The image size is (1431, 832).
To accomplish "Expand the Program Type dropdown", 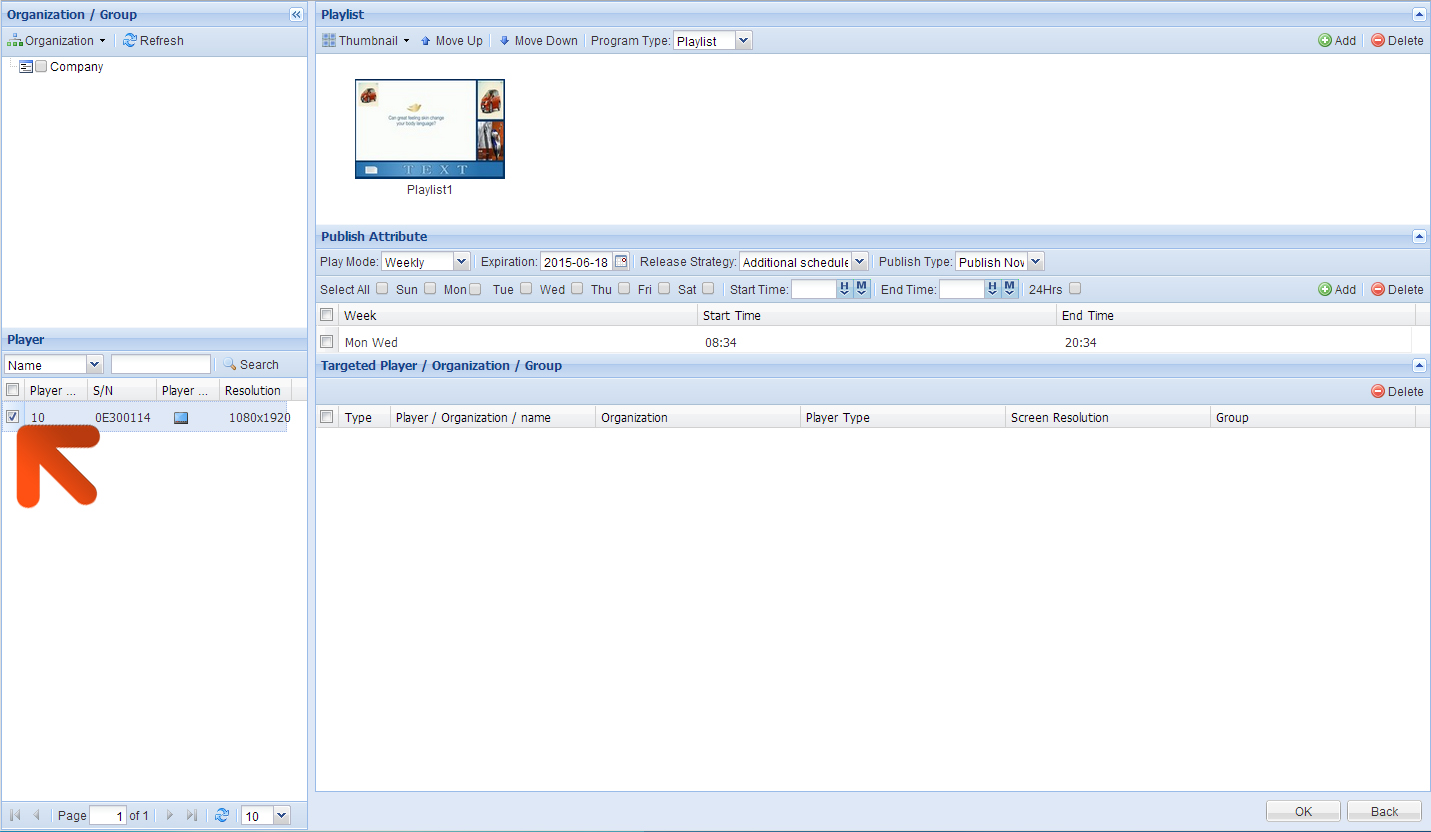I will (743, 41).
